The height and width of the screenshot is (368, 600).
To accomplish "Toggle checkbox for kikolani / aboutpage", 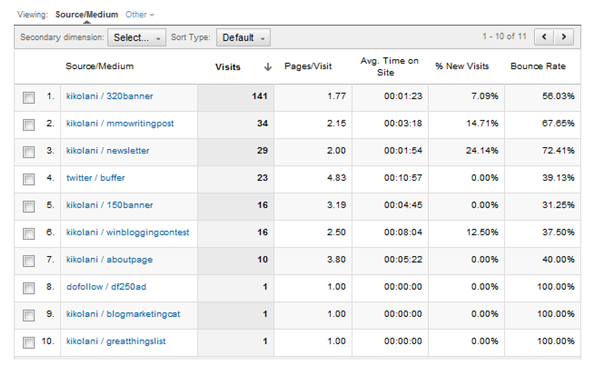I will click(29, 261).
